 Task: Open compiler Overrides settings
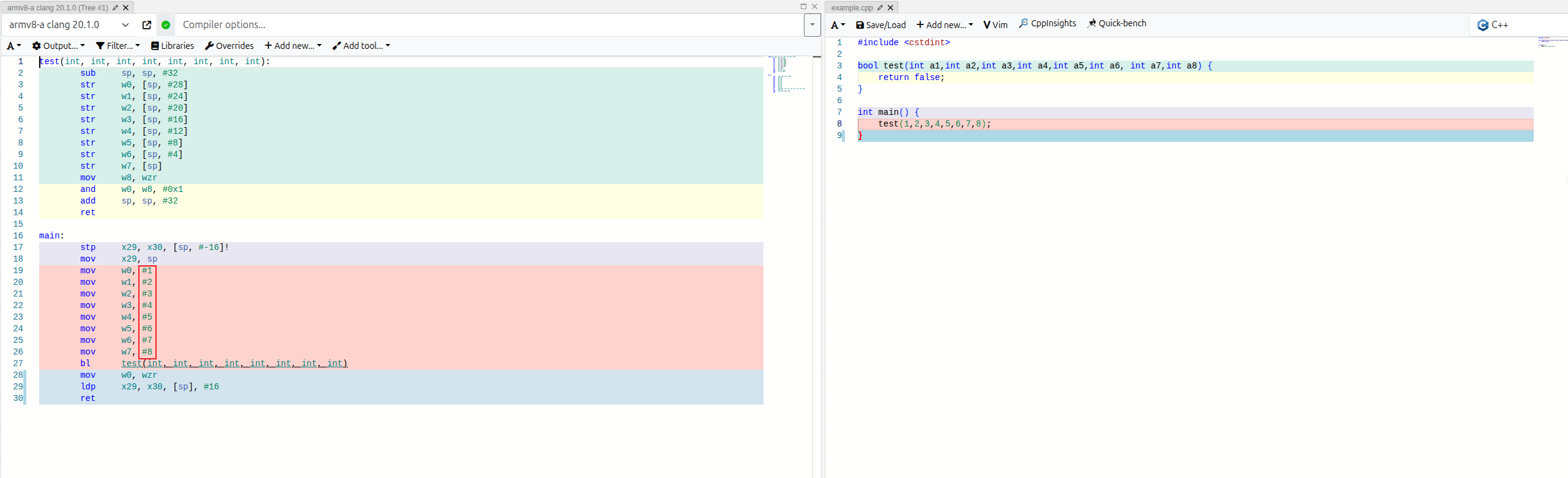229,46
